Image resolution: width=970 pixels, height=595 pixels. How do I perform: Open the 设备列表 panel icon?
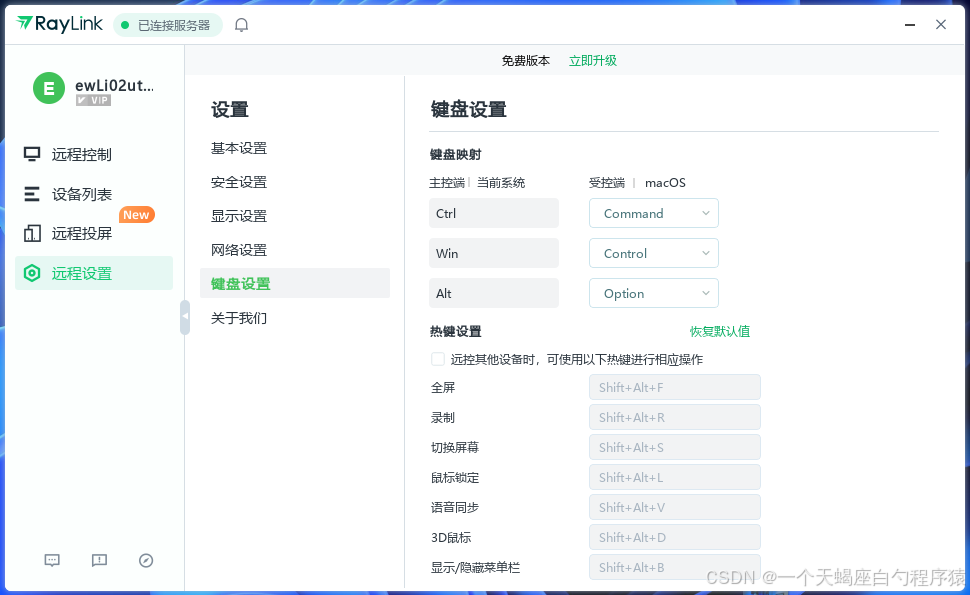[x=33, y=194]
